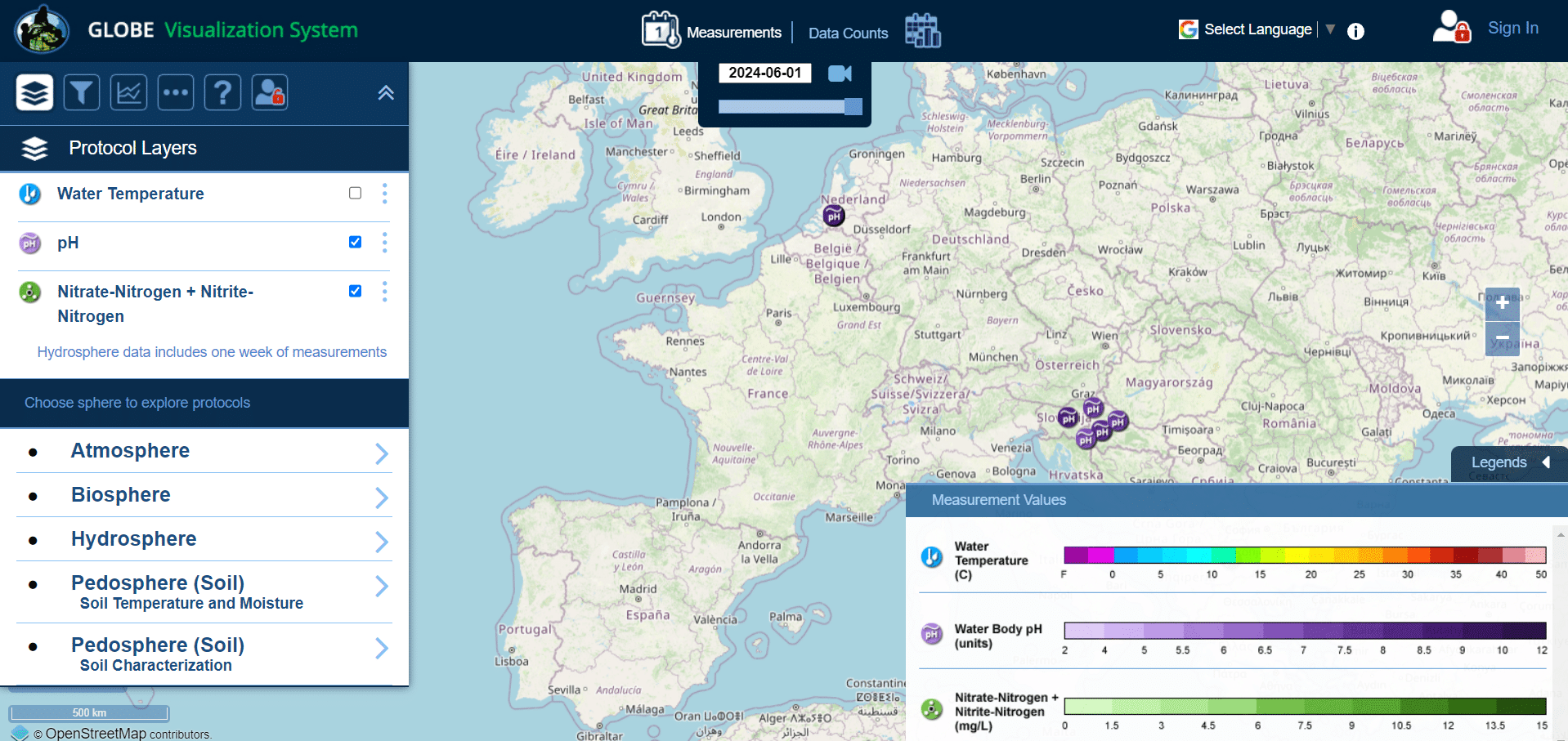1568x741 pixels.
Task: Click the three-dots more options toolbar icon
Action: point(176,92)
